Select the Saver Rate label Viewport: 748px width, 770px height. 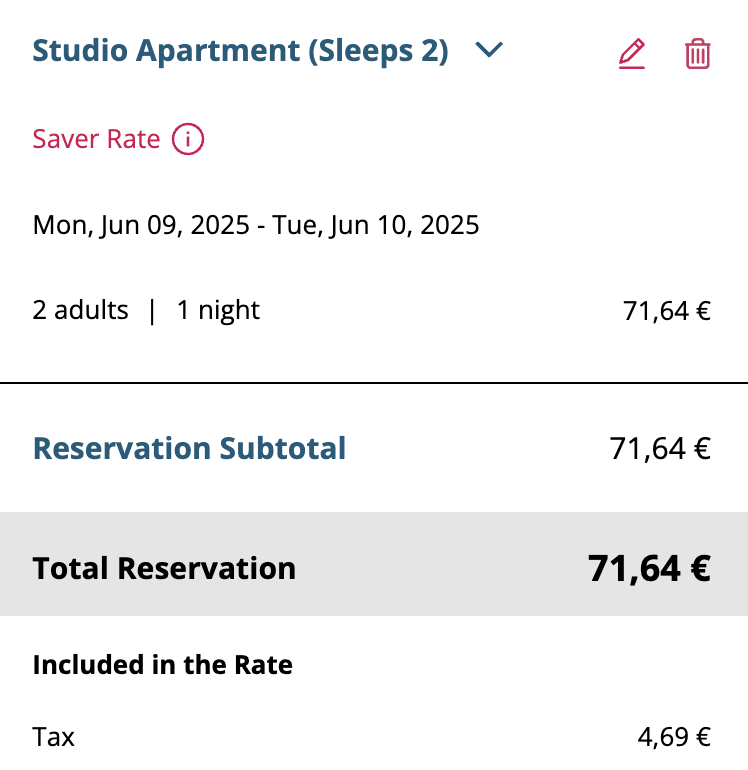pos(96,139)
